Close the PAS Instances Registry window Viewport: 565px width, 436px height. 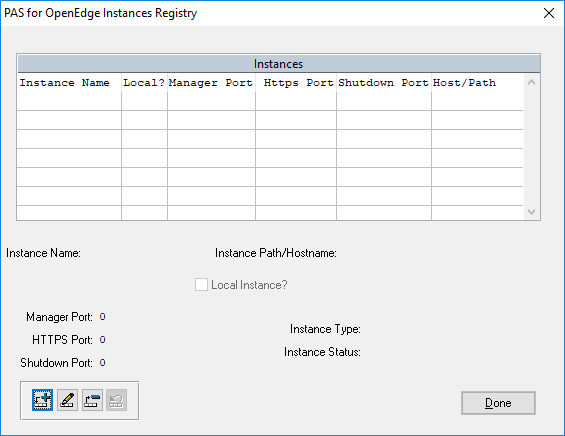pyautogui.click(x=549, y=13)
